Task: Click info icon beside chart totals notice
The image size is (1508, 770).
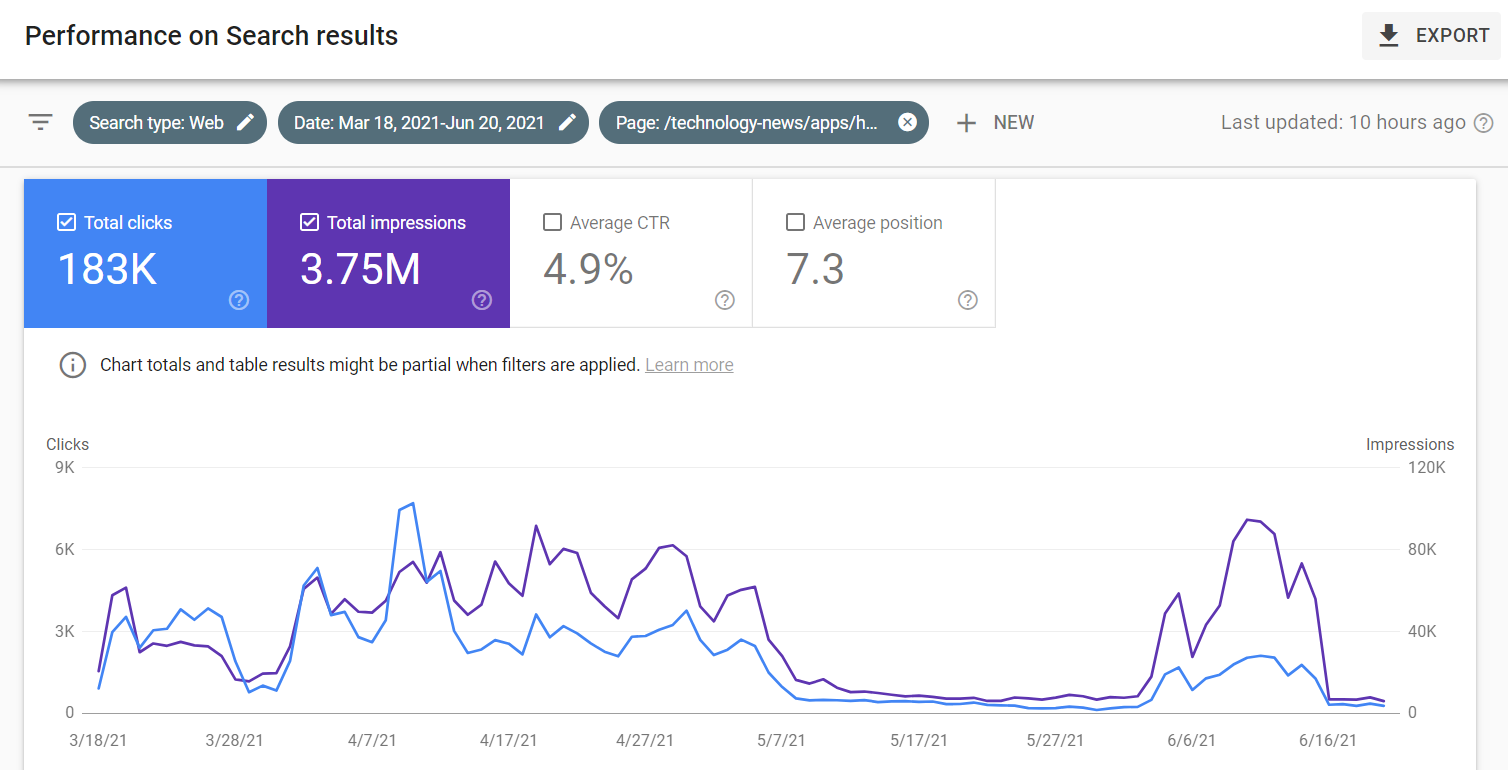Action: (73, 365)
